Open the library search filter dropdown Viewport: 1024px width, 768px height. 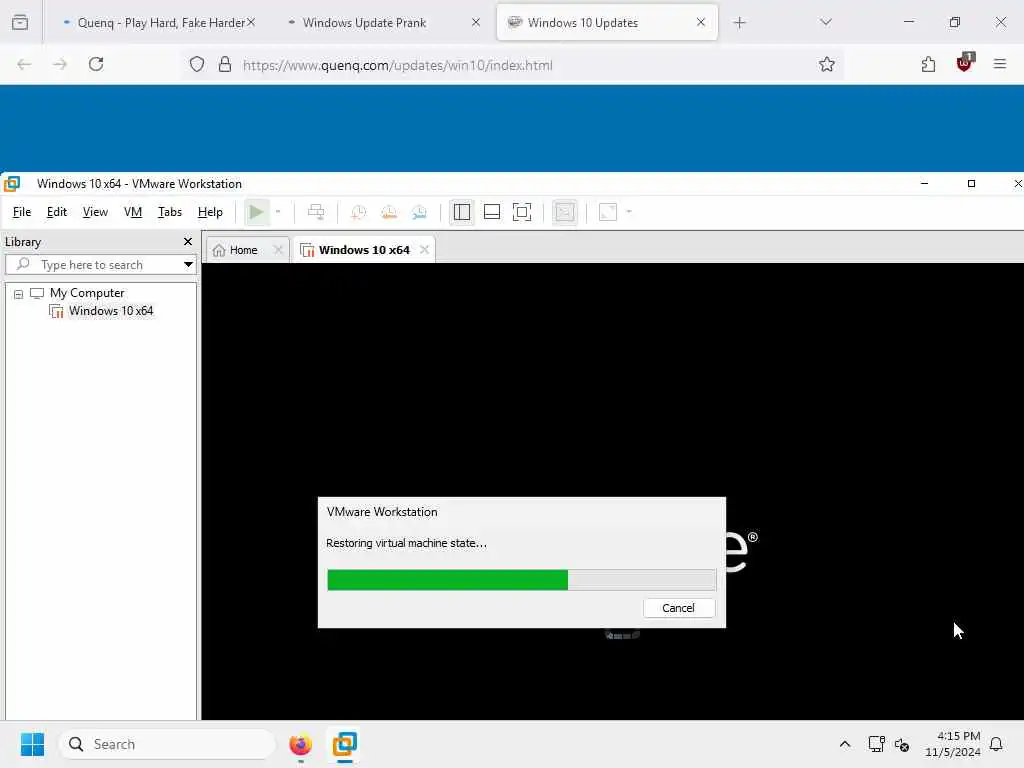point(188,264)
